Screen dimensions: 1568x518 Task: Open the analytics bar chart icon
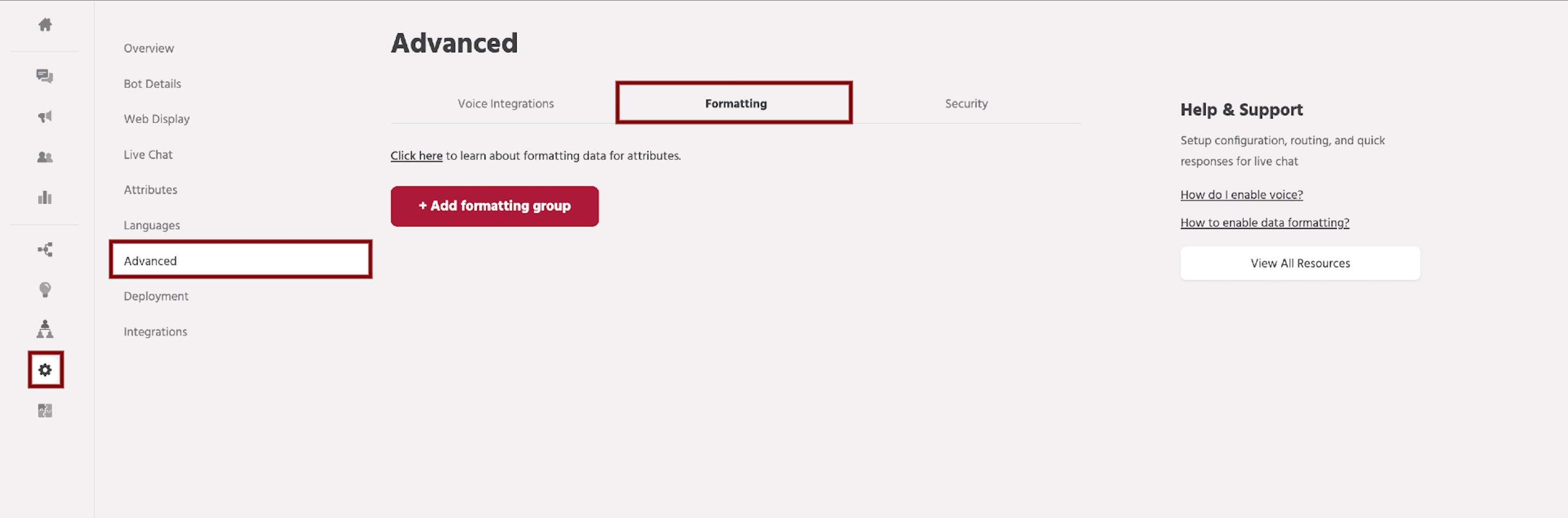(44, 197)
